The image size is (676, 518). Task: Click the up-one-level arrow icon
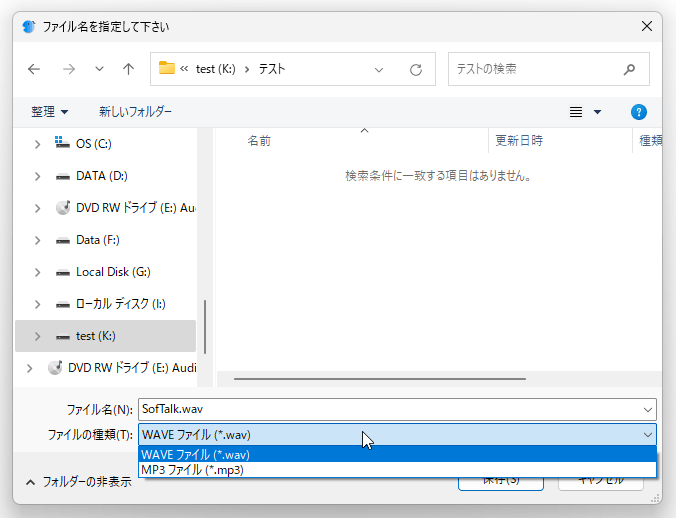128,69
